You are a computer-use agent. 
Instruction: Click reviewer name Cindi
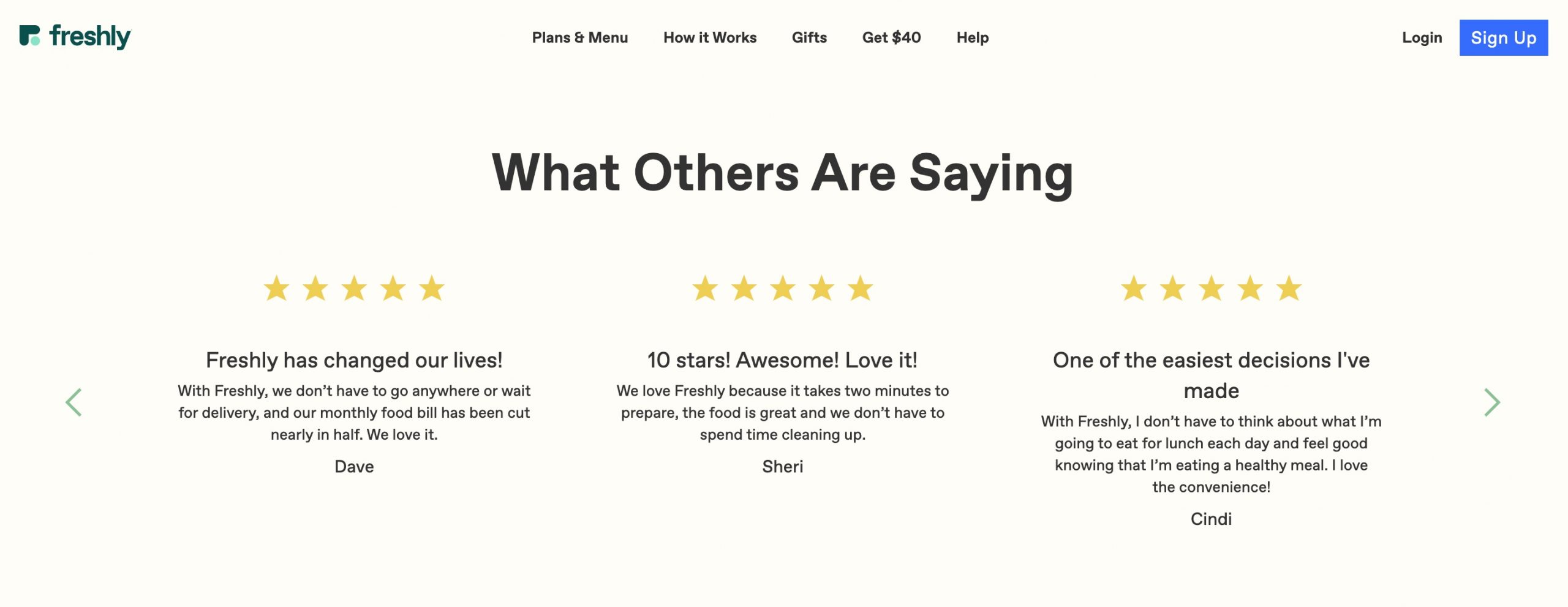coord(1211,519)
